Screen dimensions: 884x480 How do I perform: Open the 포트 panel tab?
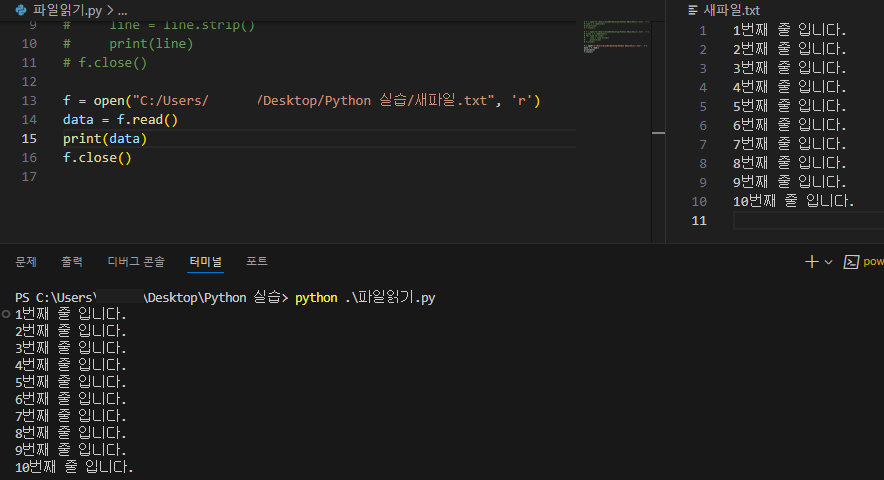tap(257, 261)
